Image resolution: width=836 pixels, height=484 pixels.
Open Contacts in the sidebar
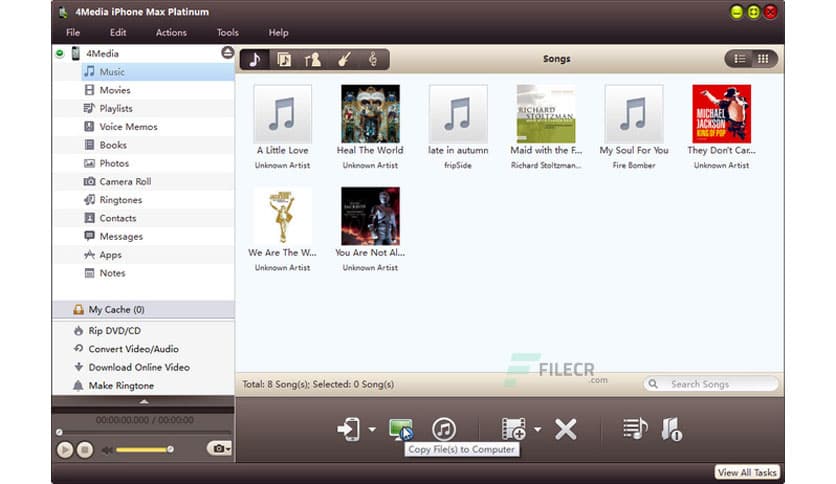[158, 218]
